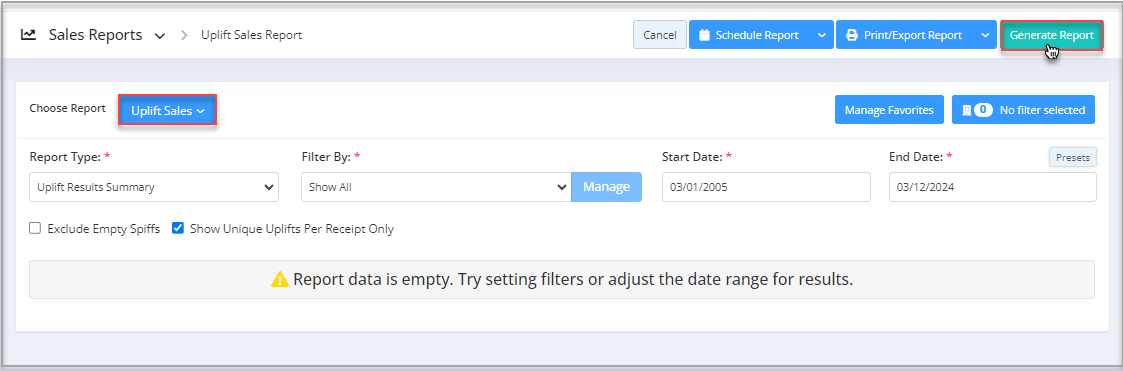1123x371 pixels.
Task: Expand the Sales Reports chevron dropdown
Action: point(160,35)
